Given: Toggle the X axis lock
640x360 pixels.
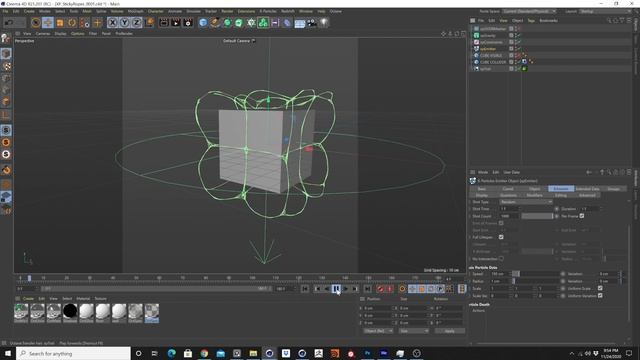Looking at the screenshot, I should (x=113, y=23).
